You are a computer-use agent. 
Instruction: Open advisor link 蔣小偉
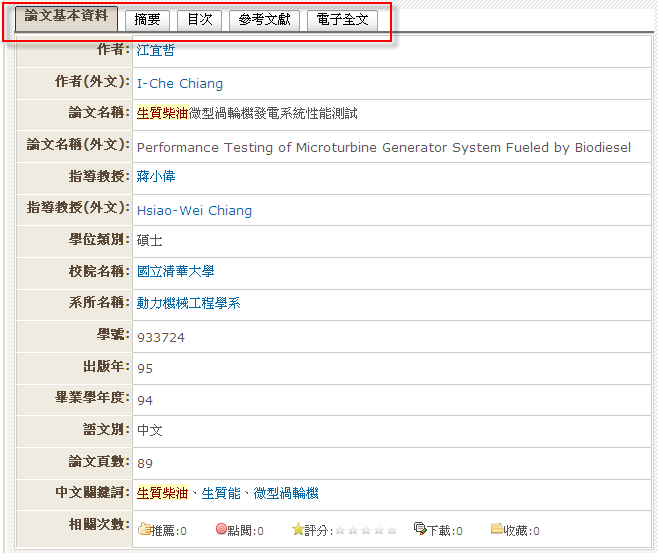coord(155,177)
